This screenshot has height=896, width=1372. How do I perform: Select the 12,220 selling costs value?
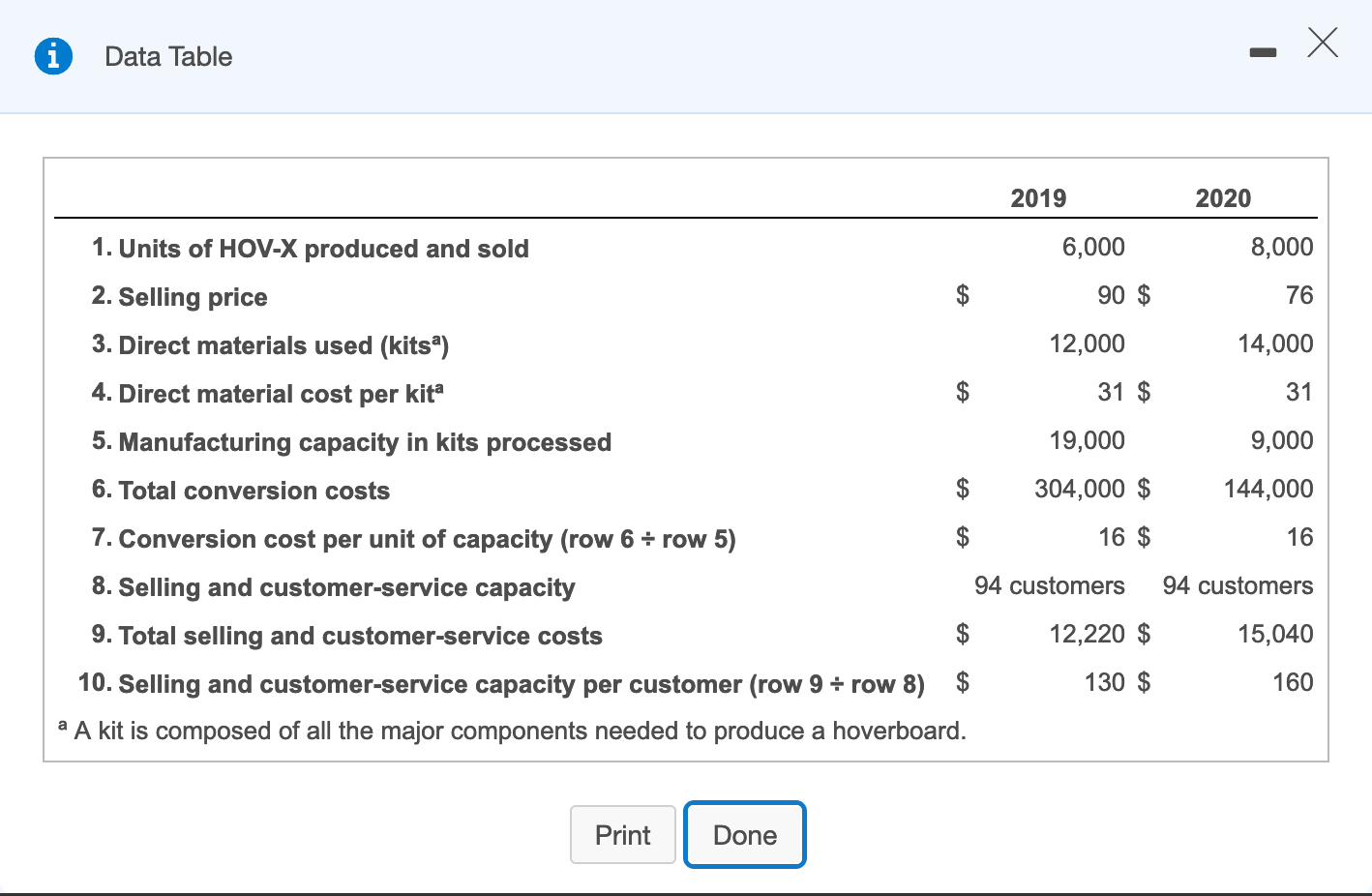[1088, 634]
